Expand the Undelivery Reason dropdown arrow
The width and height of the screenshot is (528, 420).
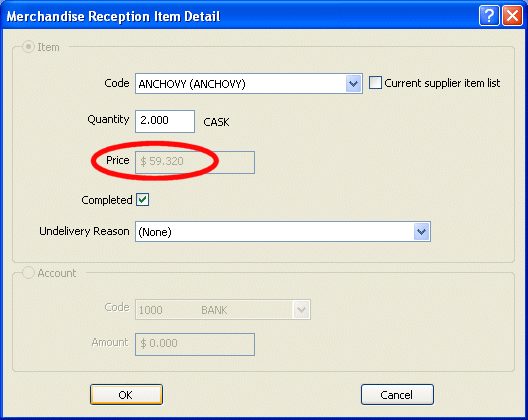click(x=421, y=232)
